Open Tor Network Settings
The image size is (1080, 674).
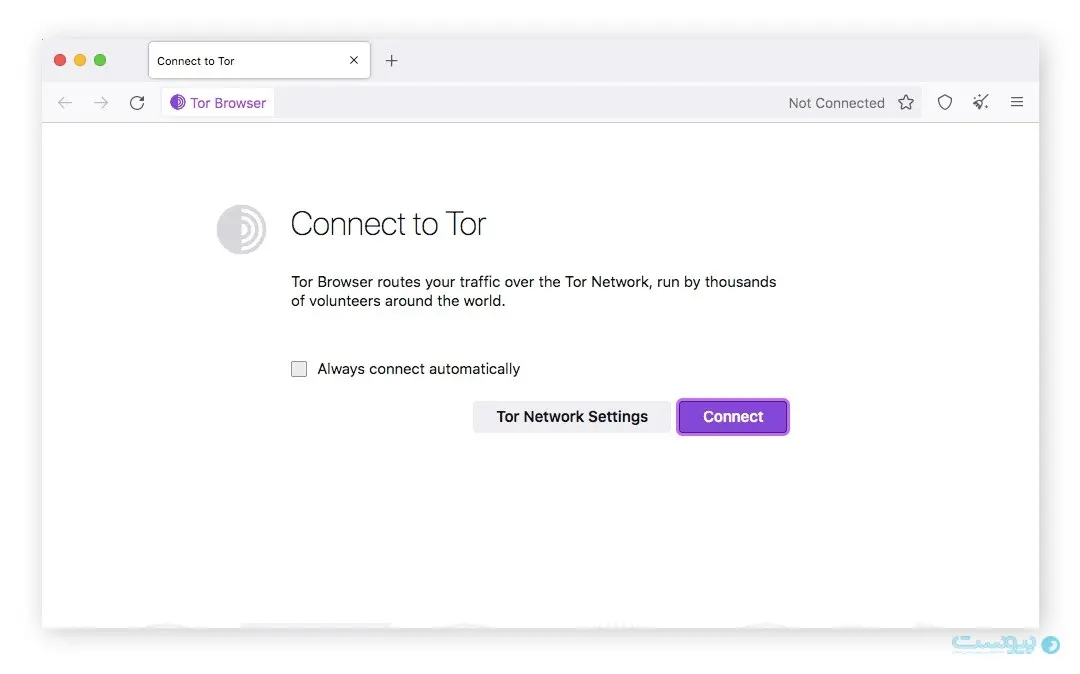coord(572,417)
